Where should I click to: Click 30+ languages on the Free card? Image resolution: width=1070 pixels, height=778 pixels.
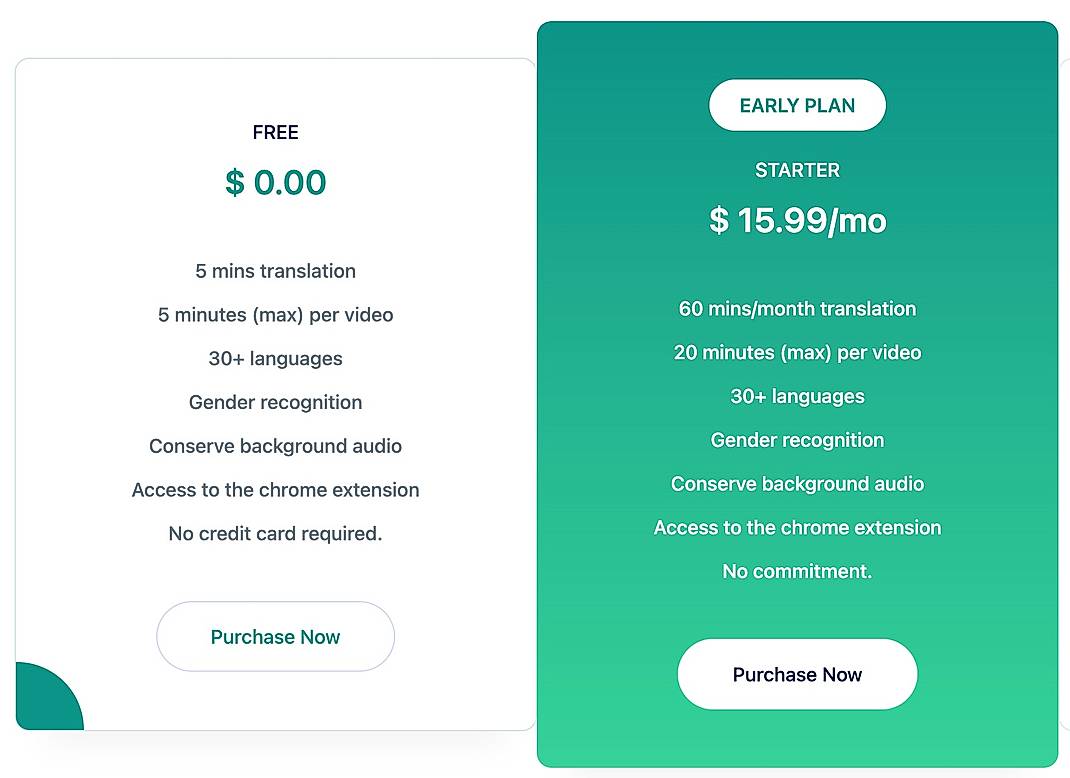click(x=275, y=358)
